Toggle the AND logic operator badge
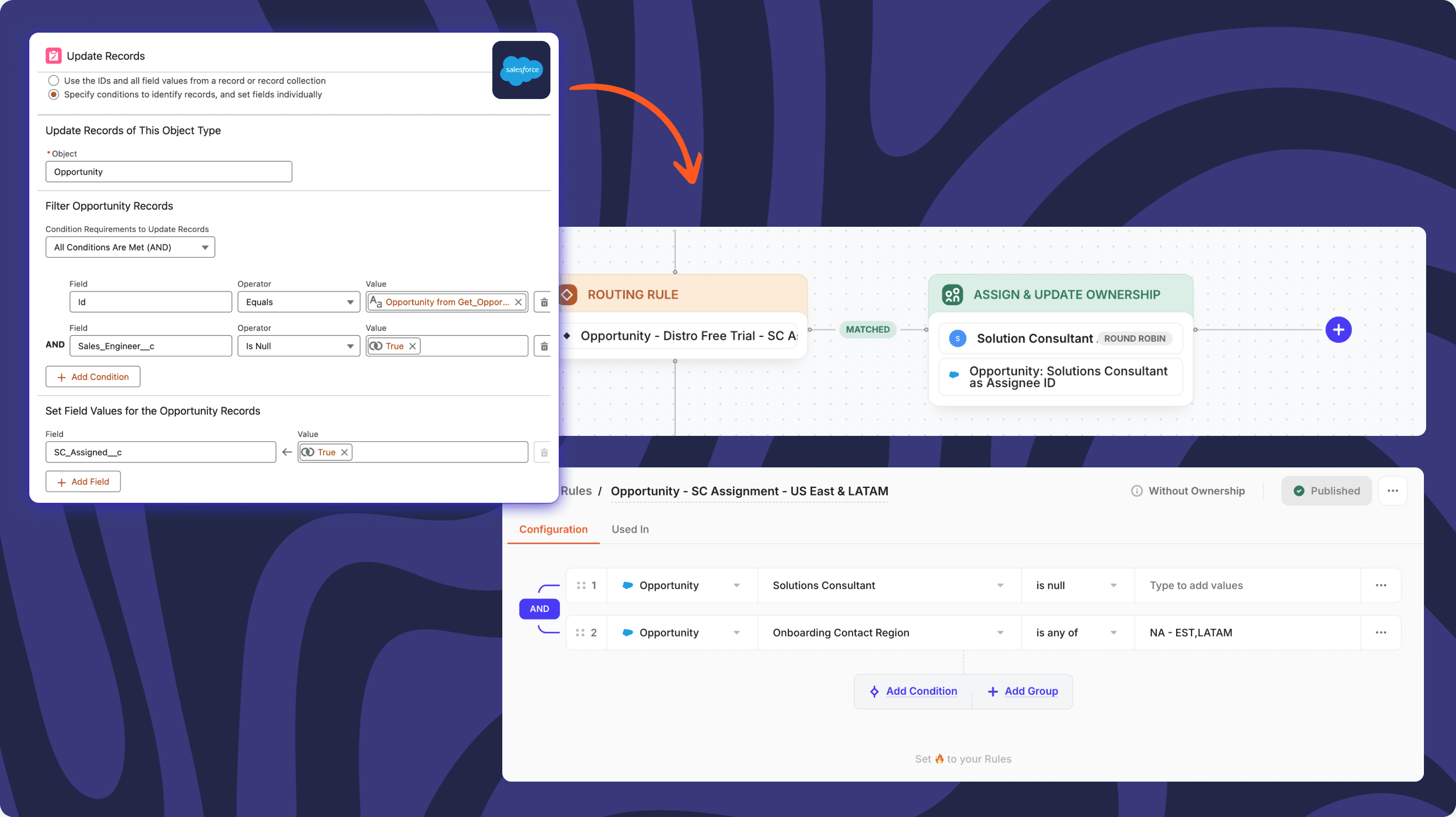 pos(539,609)
